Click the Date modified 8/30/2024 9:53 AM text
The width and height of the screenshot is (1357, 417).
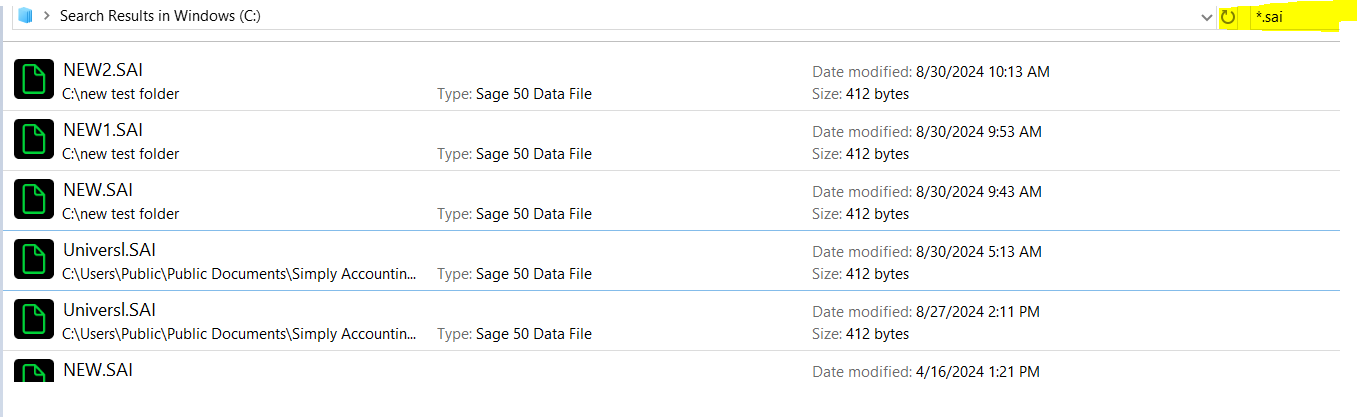click(927, 132)
